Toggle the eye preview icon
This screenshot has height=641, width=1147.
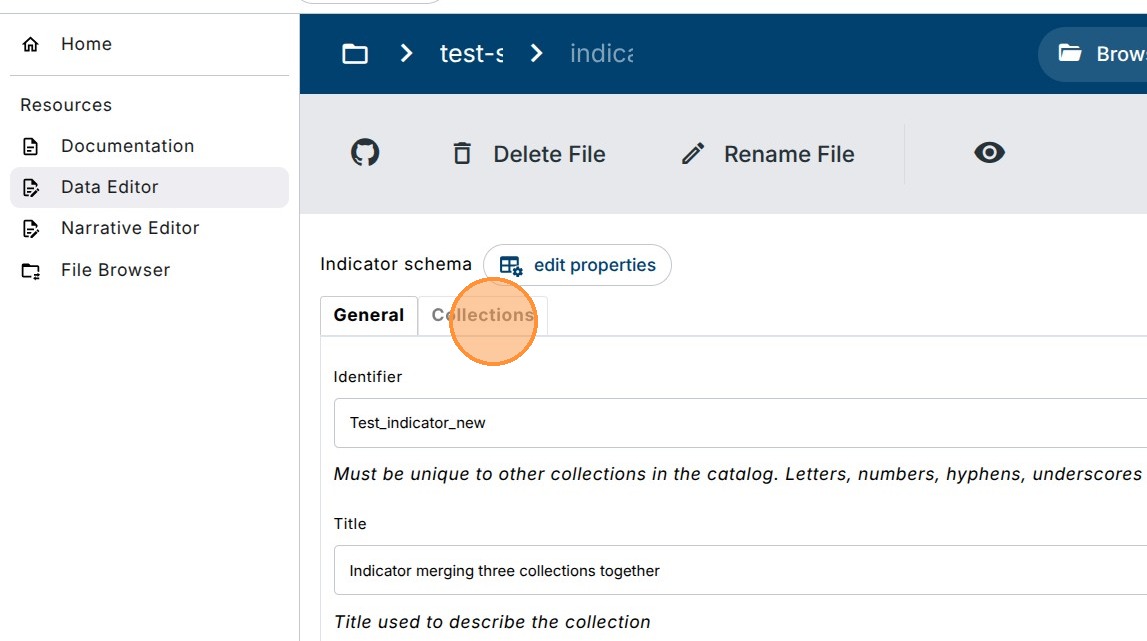coord(989,153)
